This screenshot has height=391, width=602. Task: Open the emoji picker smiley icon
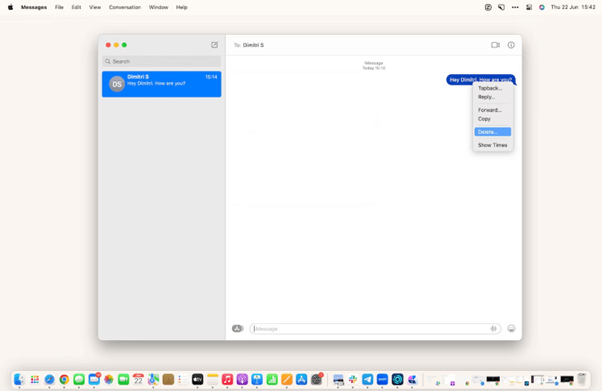pos(511,328)
